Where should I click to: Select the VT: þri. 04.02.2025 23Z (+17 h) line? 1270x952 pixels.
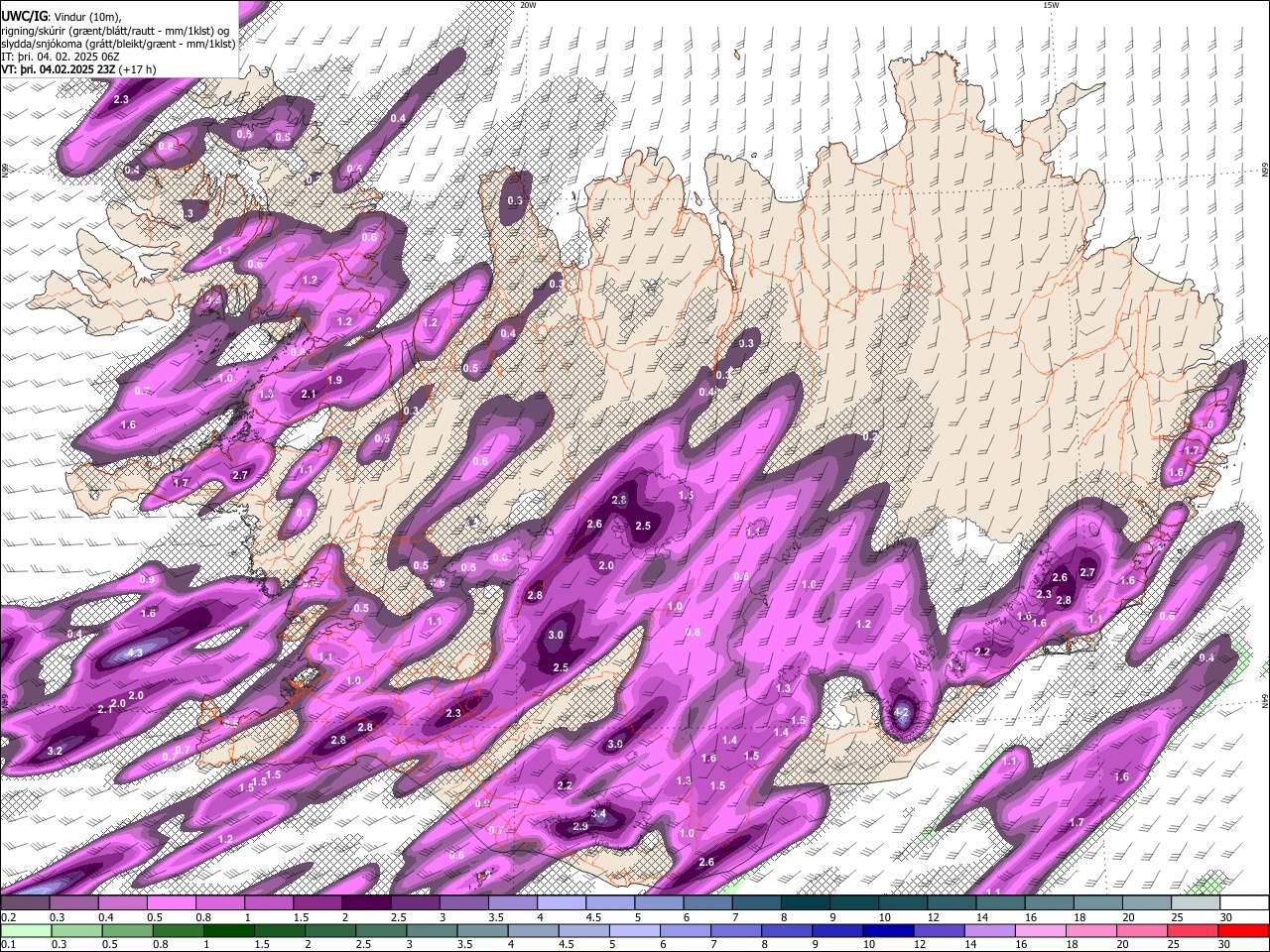pos(78,69)
